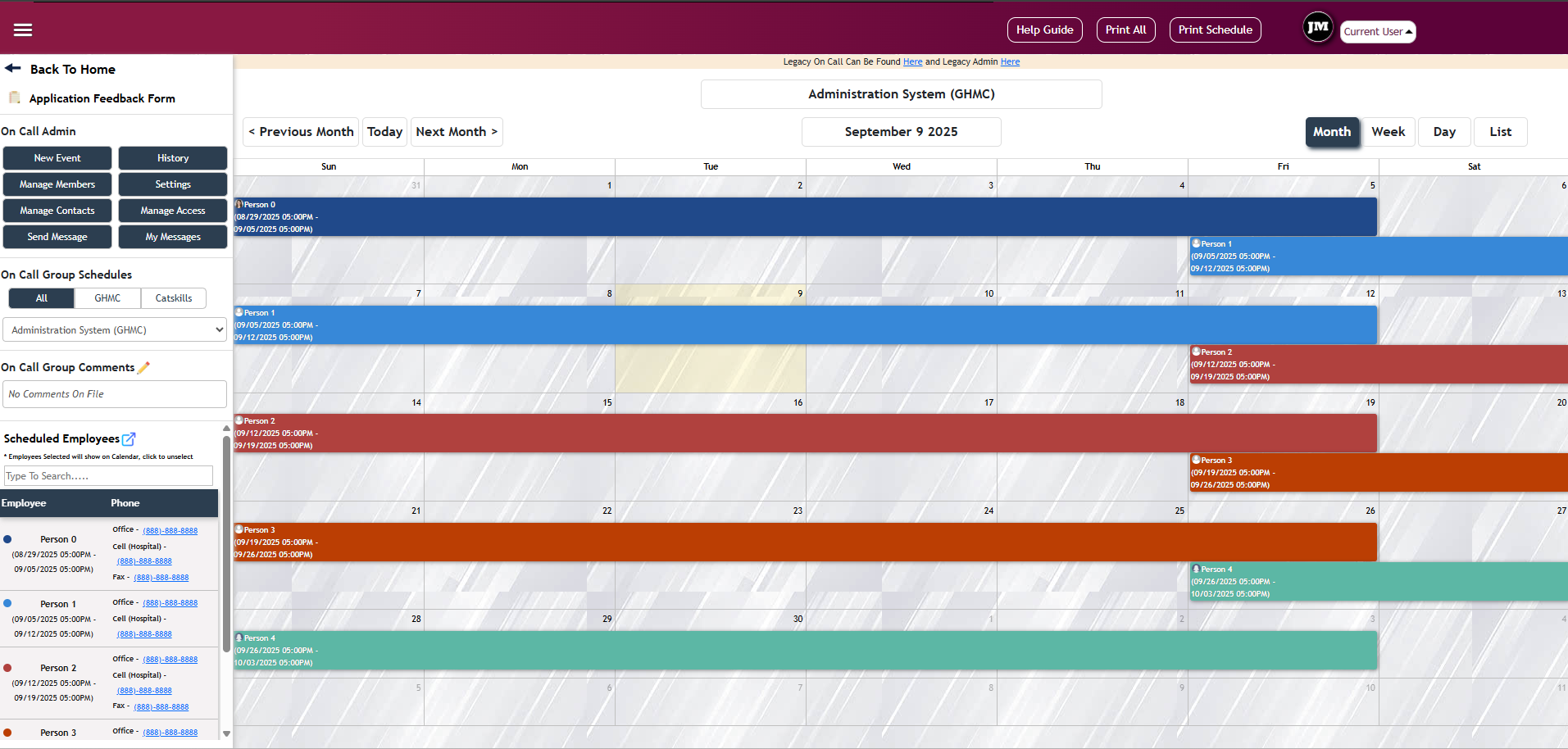The image size is (1568, 749).
Task: Click the JM user avatar
Action: point(1318,28)
